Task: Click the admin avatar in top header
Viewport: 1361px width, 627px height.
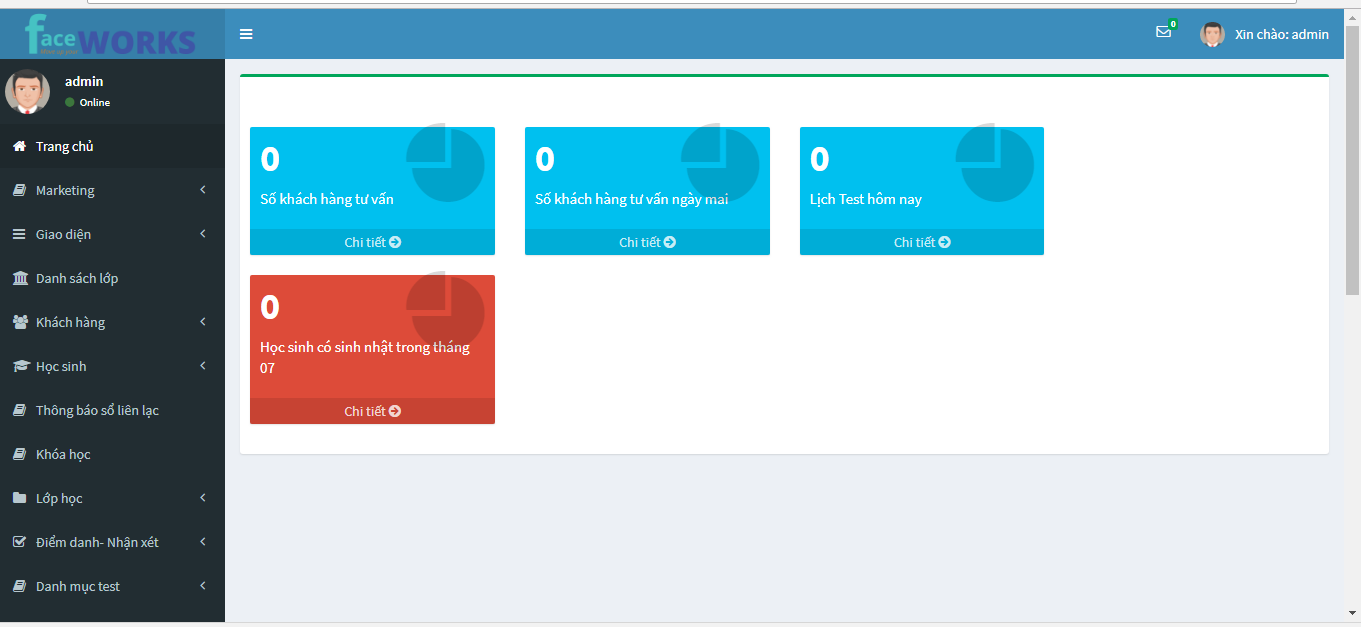Action: [1212, 34]
